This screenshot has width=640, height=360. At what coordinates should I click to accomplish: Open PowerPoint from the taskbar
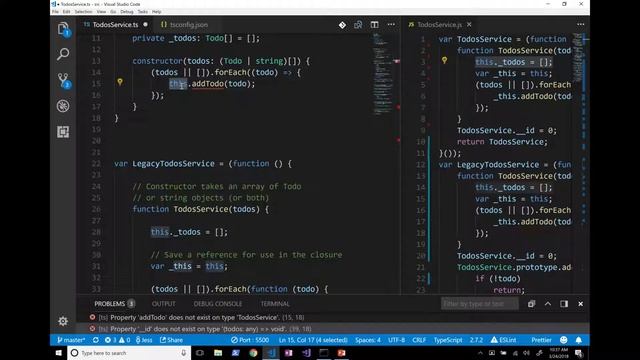[342, 353]
